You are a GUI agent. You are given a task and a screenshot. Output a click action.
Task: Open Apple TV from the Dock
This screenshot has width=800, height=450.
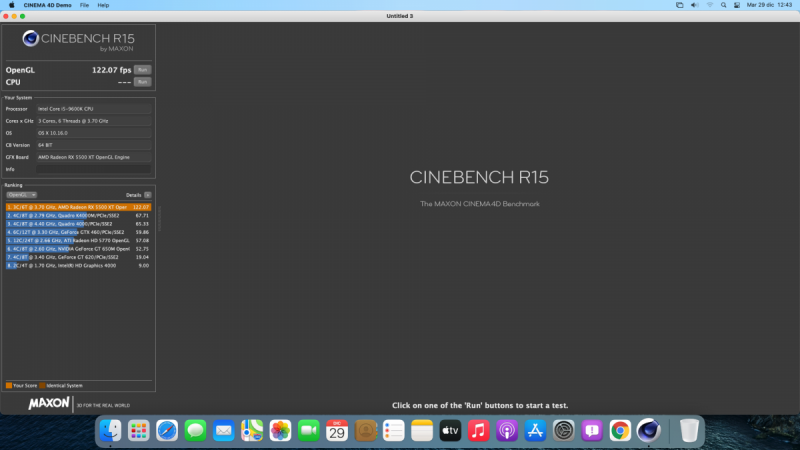pyautogui.click(x=450, y=431)
